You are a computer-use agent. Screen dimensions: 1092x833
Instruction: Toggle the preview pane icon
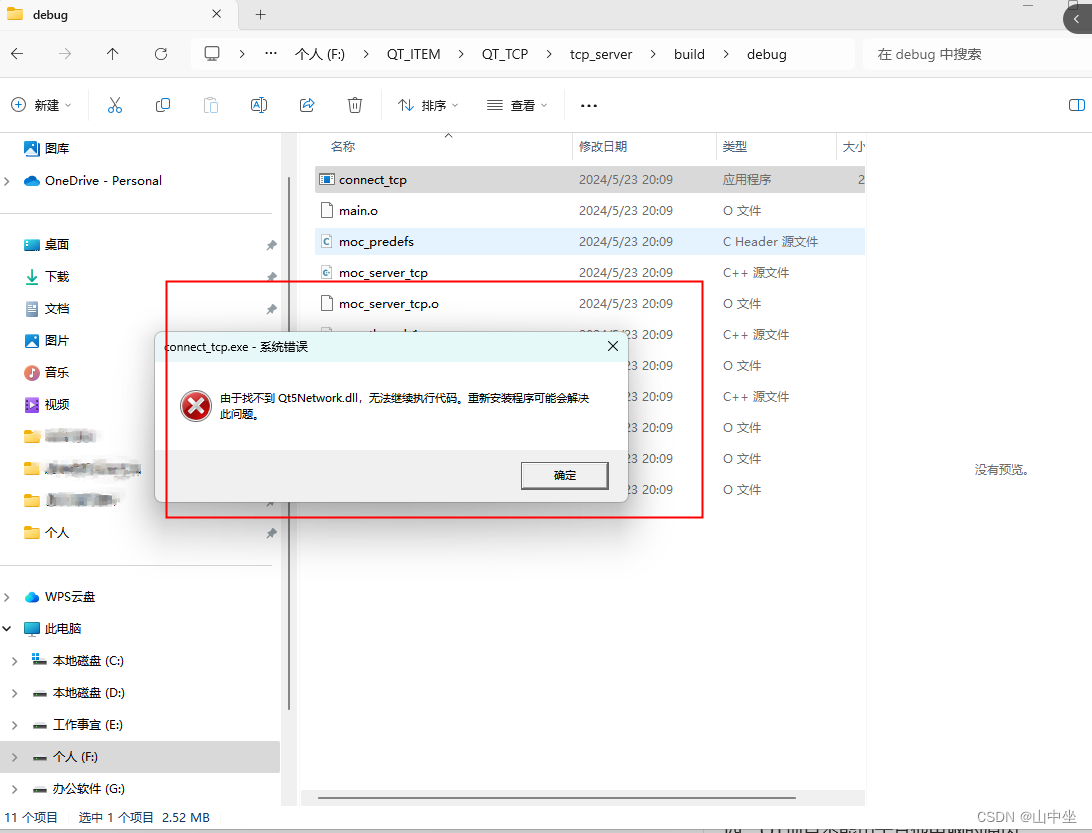click(x=1077, y=105)
